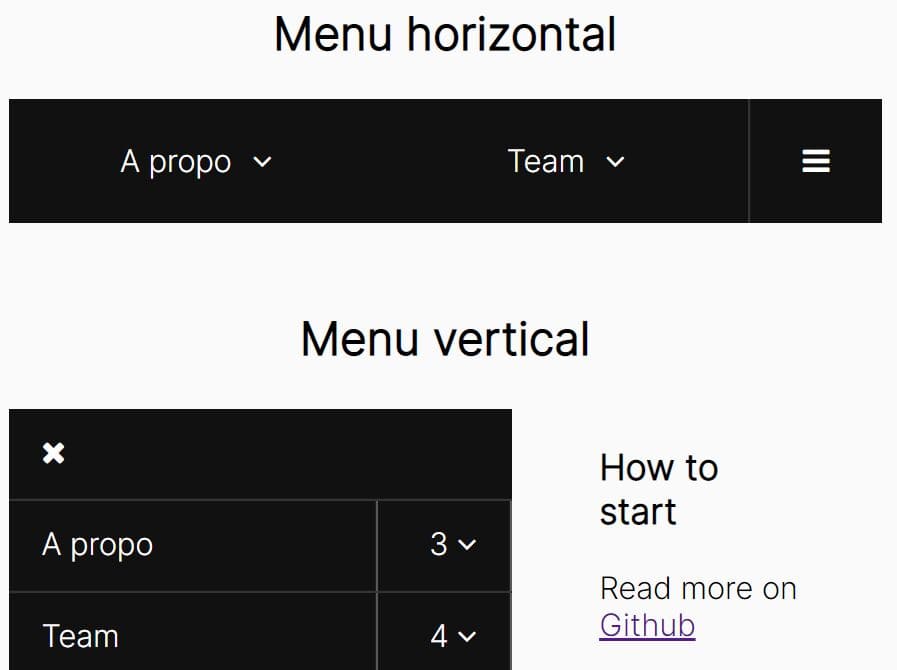Open the hamburger menu in horizontal bar
This screenshot has width=897, height=670.
click(816, 161)
